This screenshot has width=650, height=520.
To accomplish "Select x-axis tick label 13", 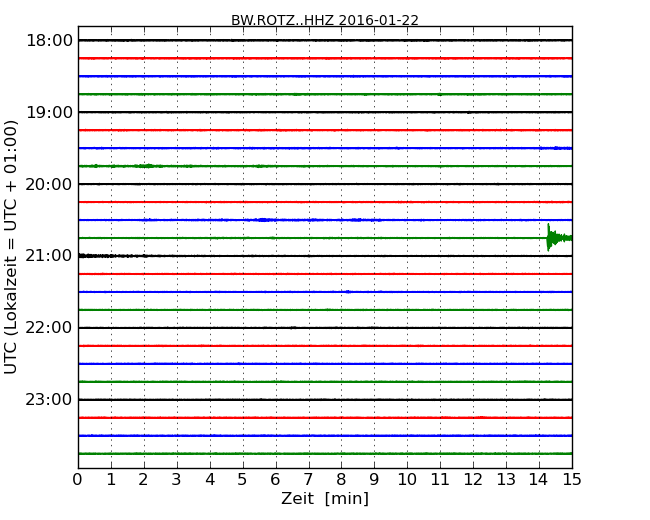I will pyautogui.click(x=506, y=480).
